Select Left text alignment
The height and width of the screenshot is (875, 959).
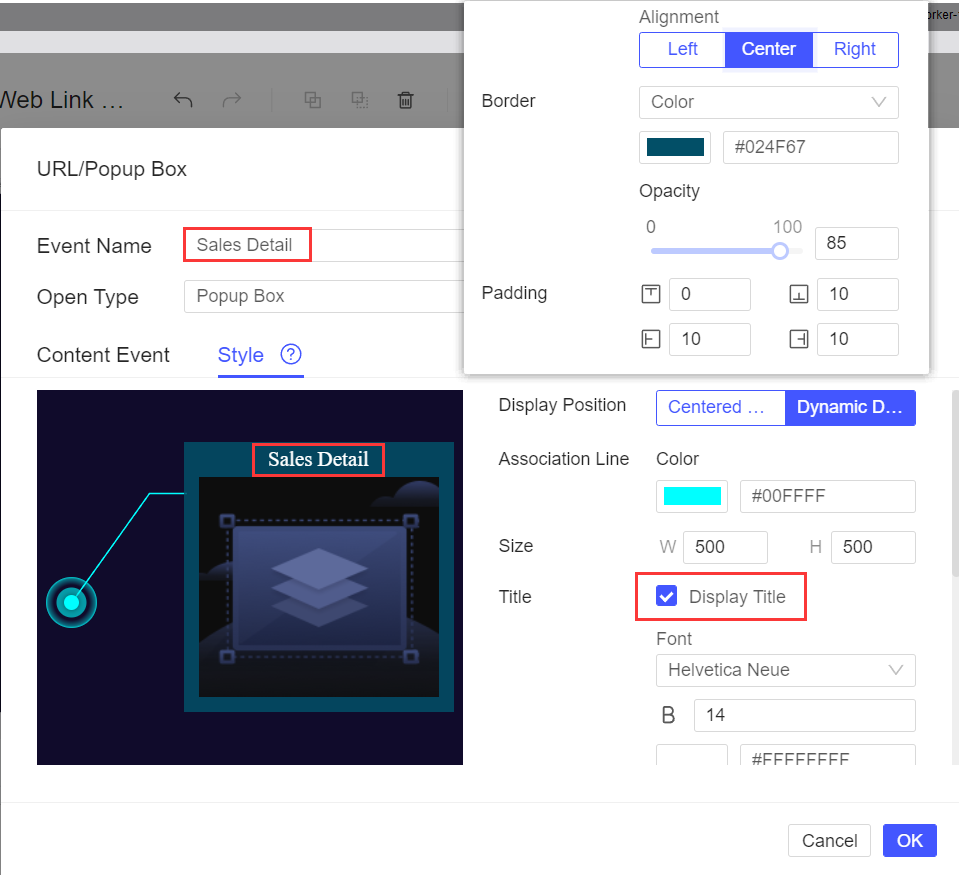coord(681,49)
